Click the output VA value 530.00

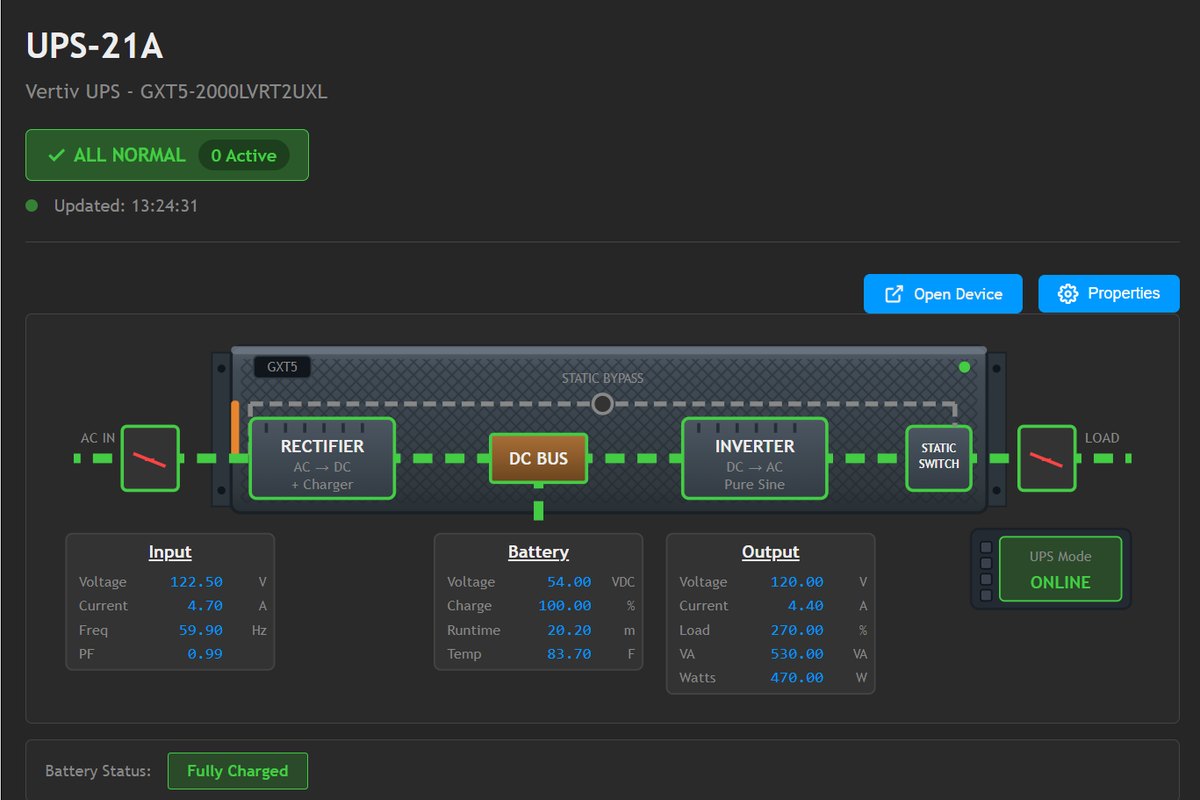(x=797, y=654)
